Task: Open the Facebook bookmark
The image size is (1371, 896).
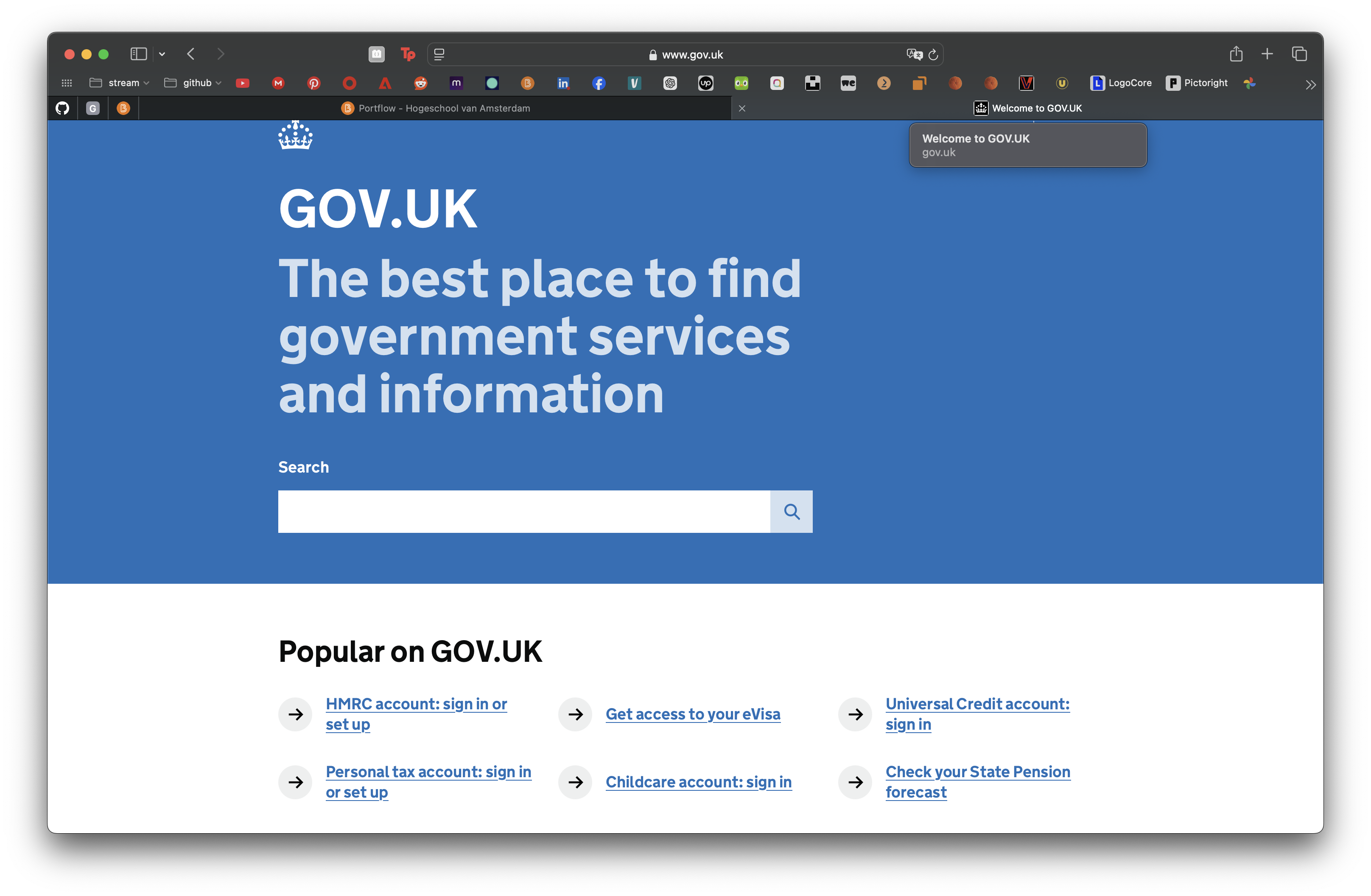Action: (x=599, y=83)
